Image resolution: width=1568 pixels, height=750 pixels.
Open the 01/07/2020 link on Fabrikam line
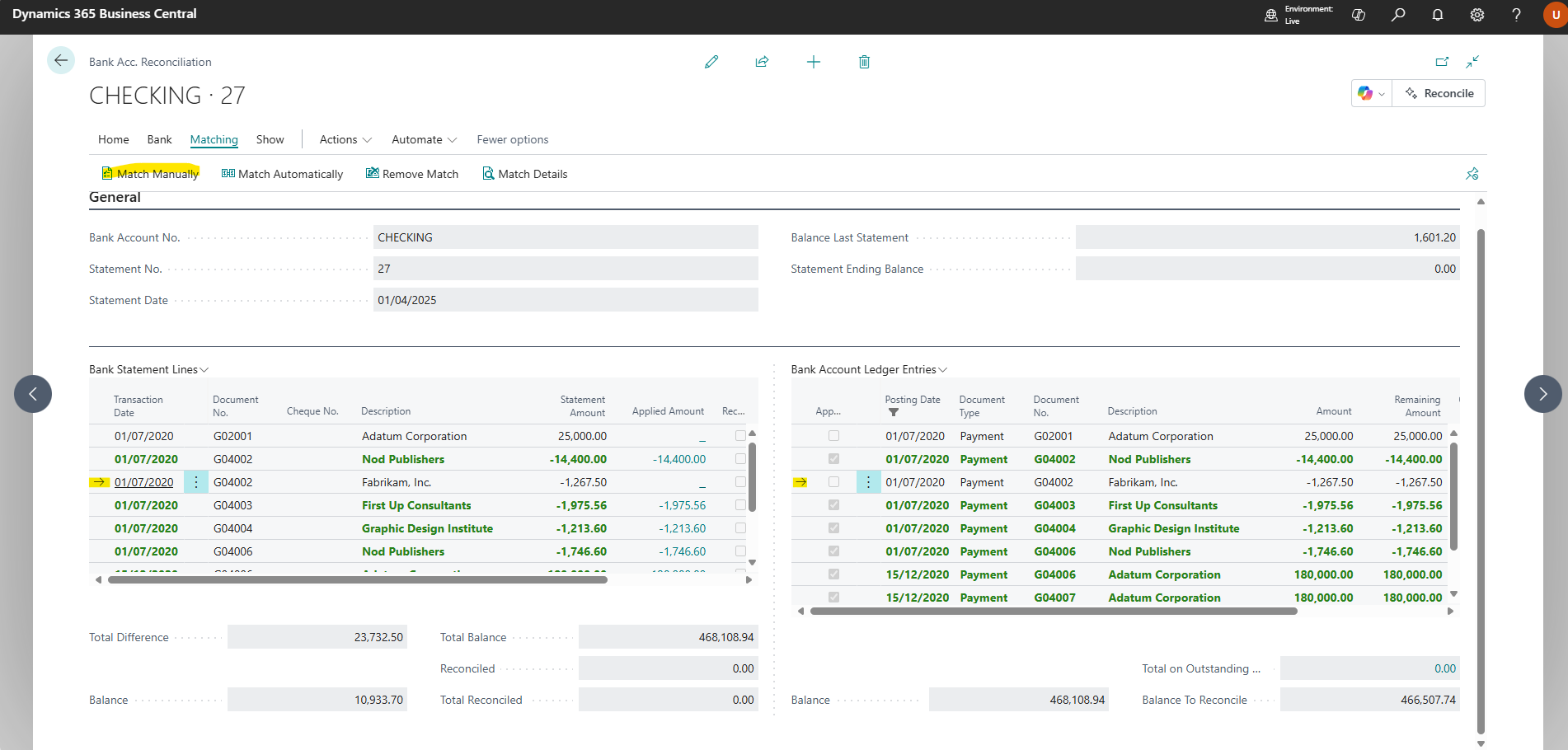click(144, 482)
